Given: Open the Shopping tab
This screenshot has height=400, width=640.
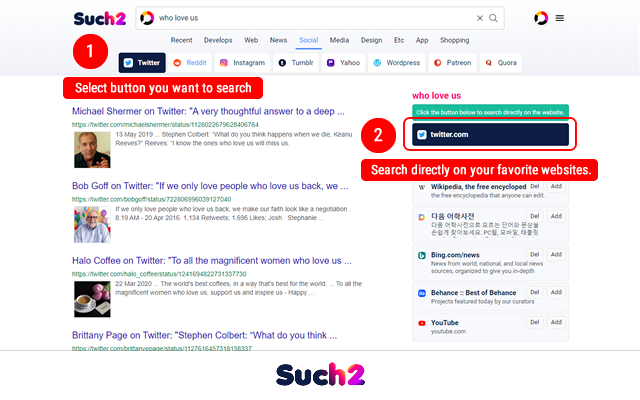Looking at the screenshot, I should click(455, 40).
